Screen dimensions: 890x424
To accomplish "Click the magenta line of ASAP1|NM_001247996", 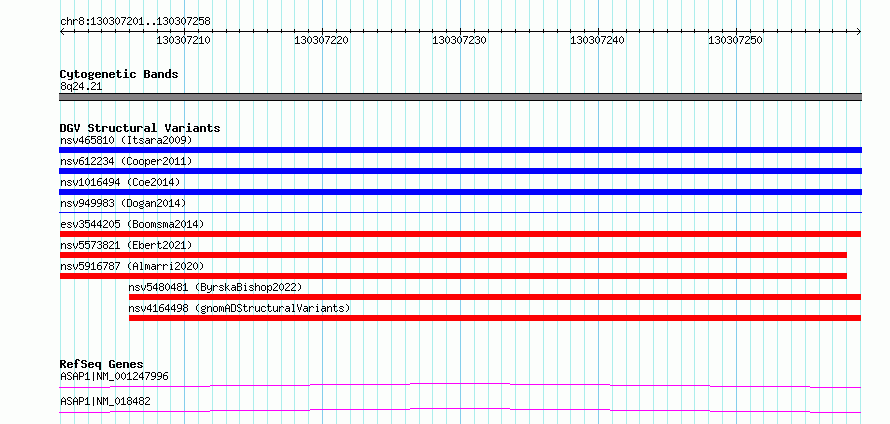I will coord(460,385).
